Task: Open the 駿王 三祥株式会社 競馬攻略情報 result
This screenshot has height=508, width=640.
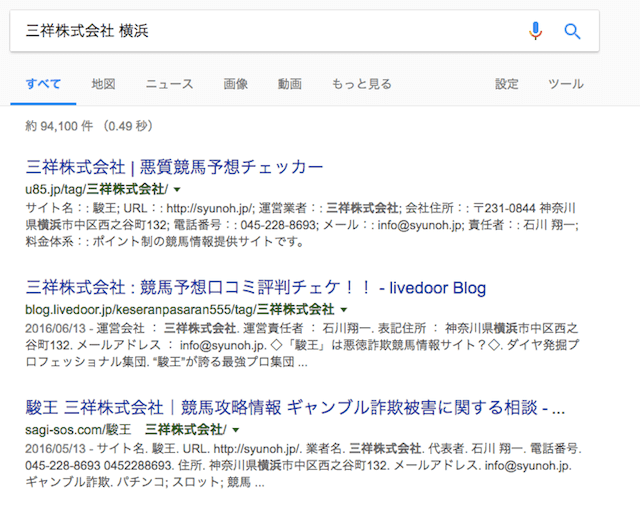Action: [x=295, y=408]
